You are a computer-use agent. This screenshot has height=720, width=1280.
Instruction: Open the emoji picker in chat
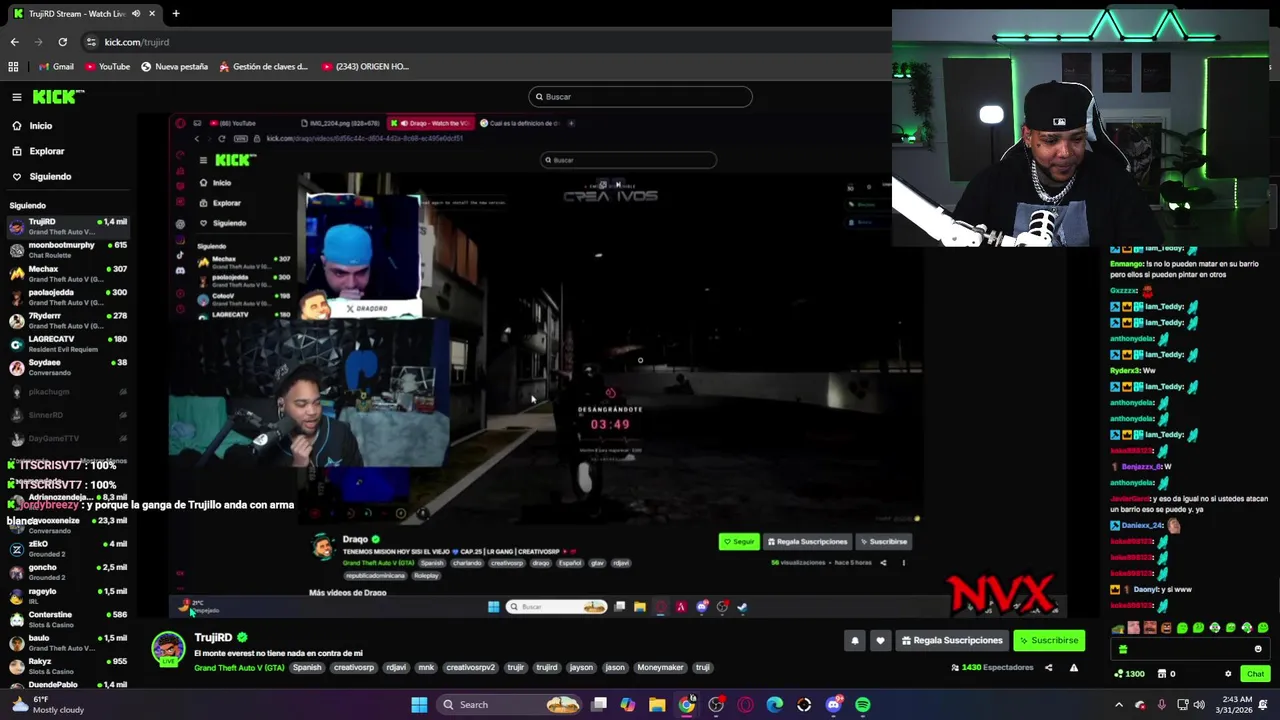[x=1258, y=649]
